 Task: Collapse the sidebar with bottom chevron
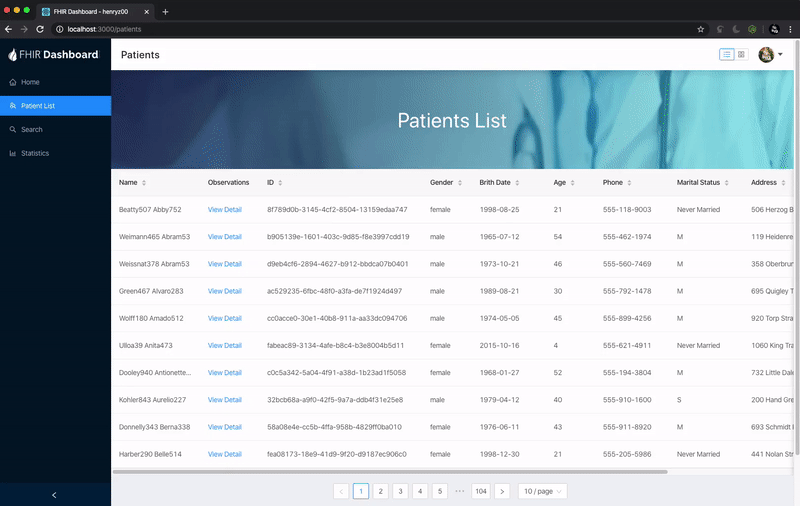coord(54,495)
